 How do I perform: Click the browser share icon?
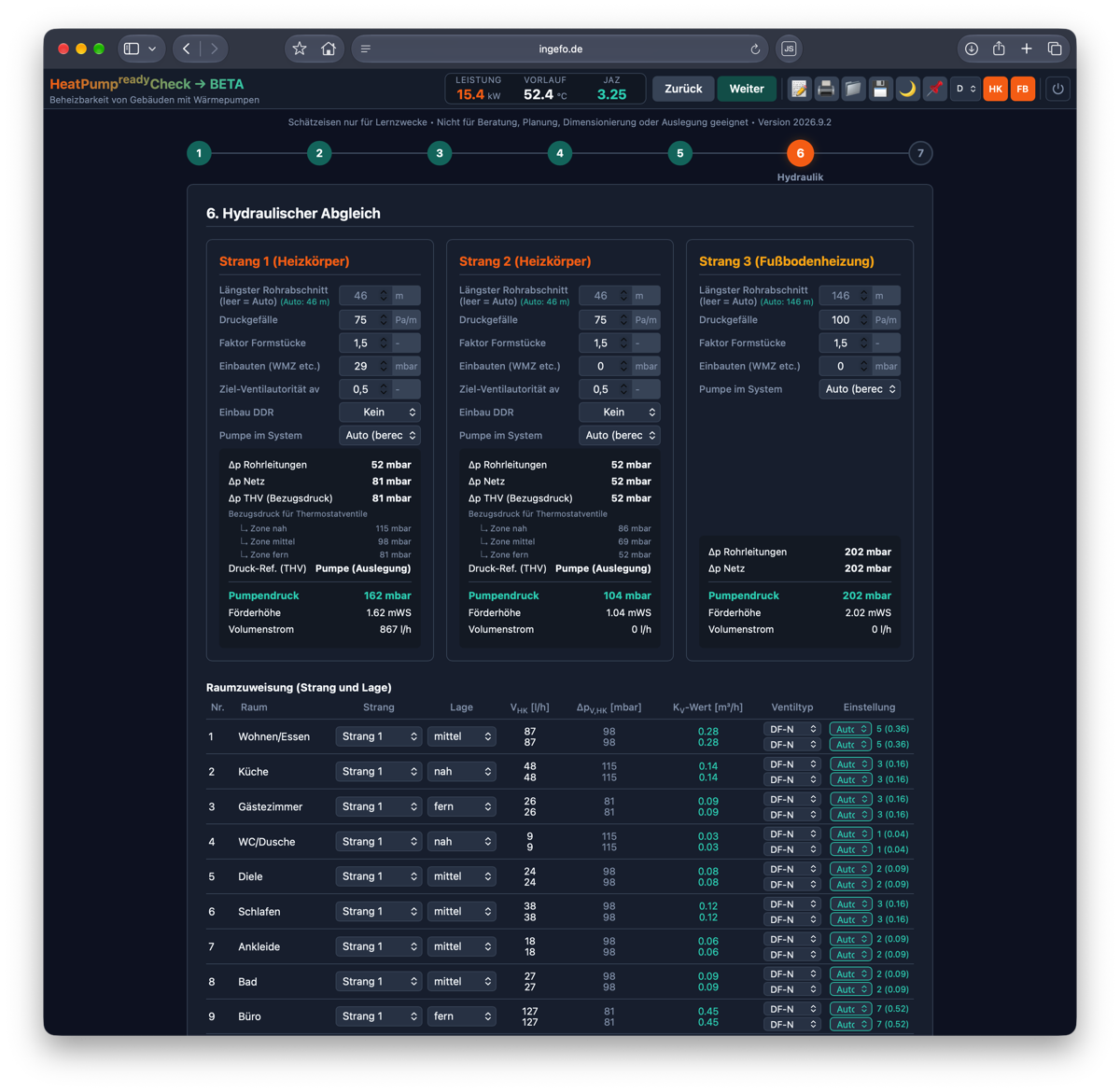[x=999, y=49]
